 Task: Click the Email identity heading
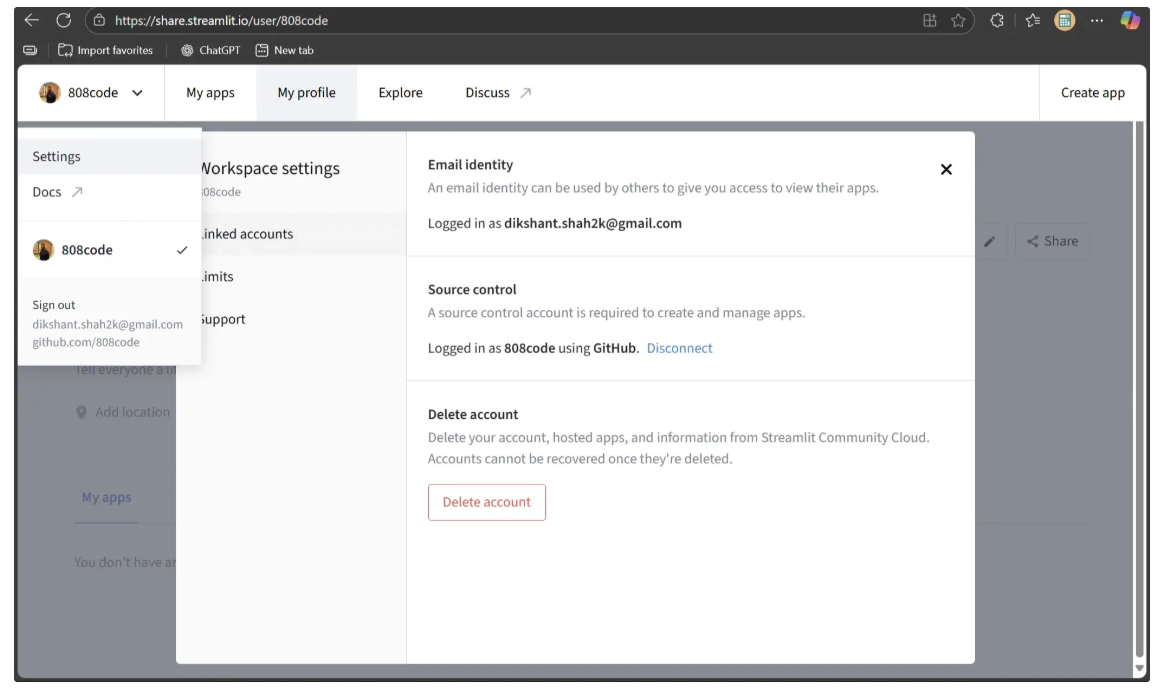(470, 164)
